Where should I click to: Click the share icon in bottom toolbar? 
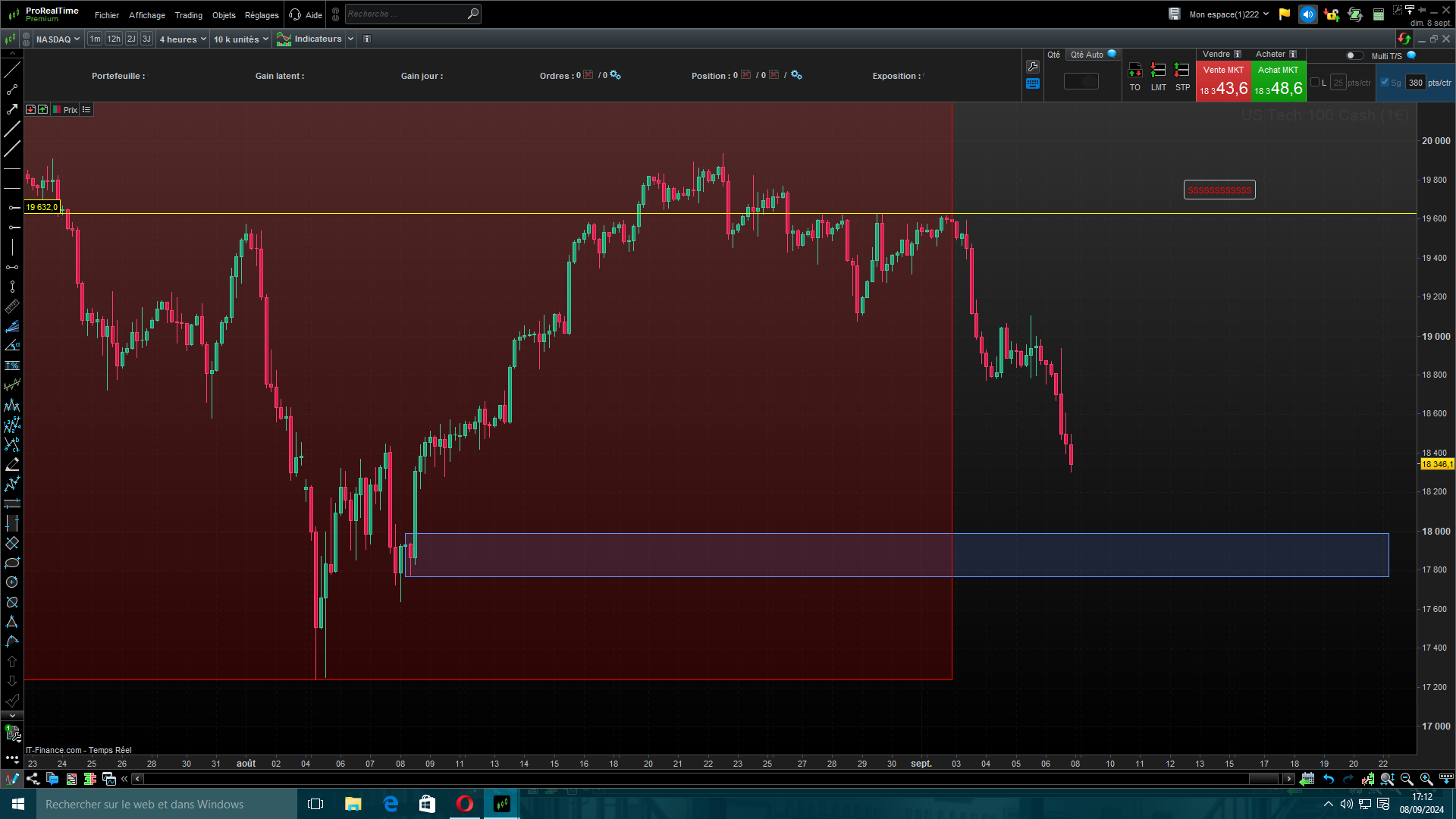pos(33,779)
